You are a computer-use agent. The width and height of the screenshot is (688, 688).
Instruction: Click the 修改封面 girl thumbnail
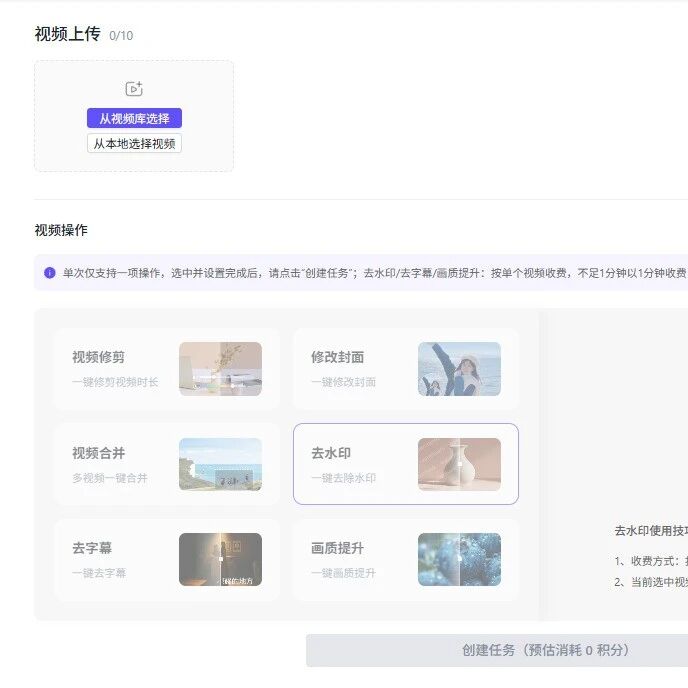point(459,369)
